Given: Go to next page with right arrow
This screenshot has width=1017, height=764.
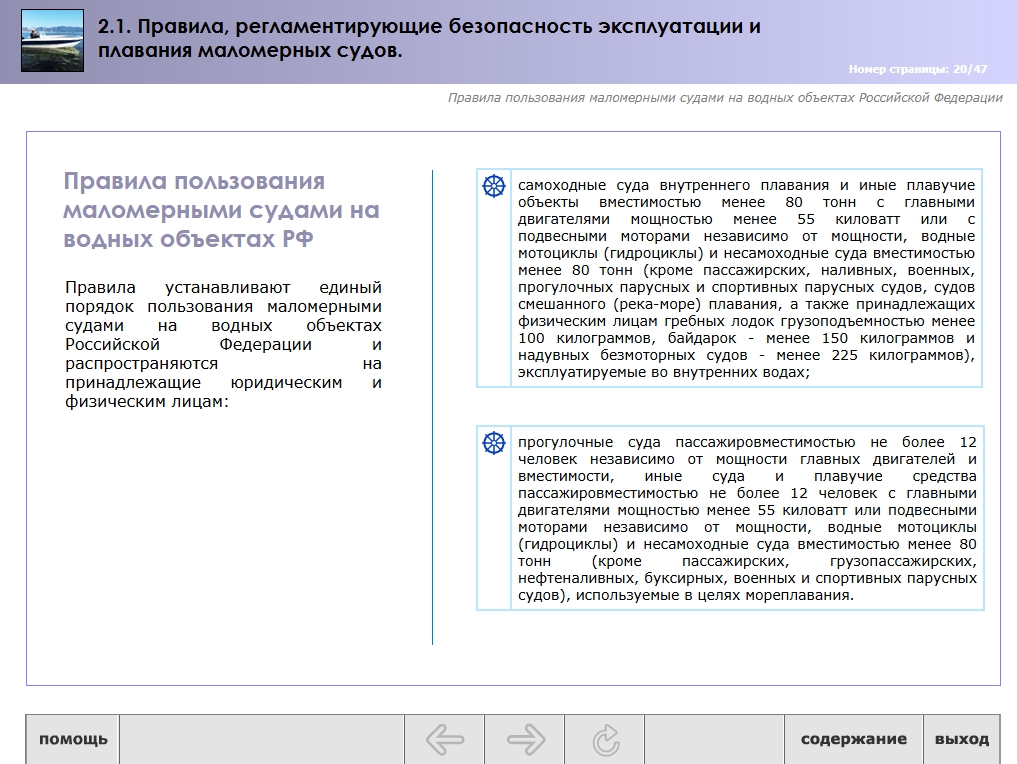Looking at the screenshot, I should [525, 740].
